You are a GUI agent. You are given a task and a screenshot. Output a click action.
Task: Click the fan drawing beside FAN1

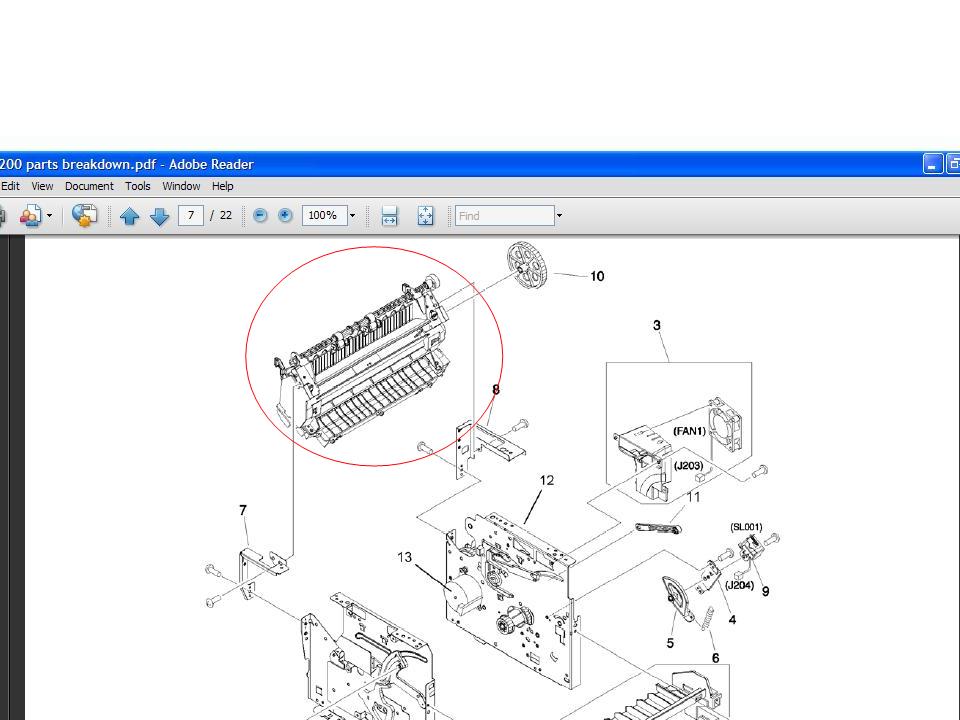point(726,425)
